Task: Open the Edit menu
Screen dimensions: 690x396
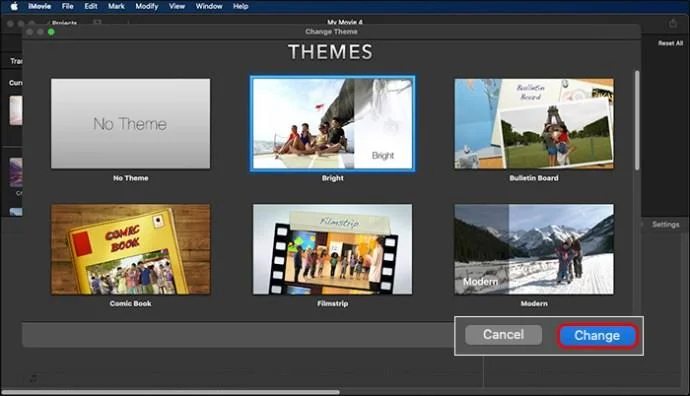Action: tap(91, 6)
